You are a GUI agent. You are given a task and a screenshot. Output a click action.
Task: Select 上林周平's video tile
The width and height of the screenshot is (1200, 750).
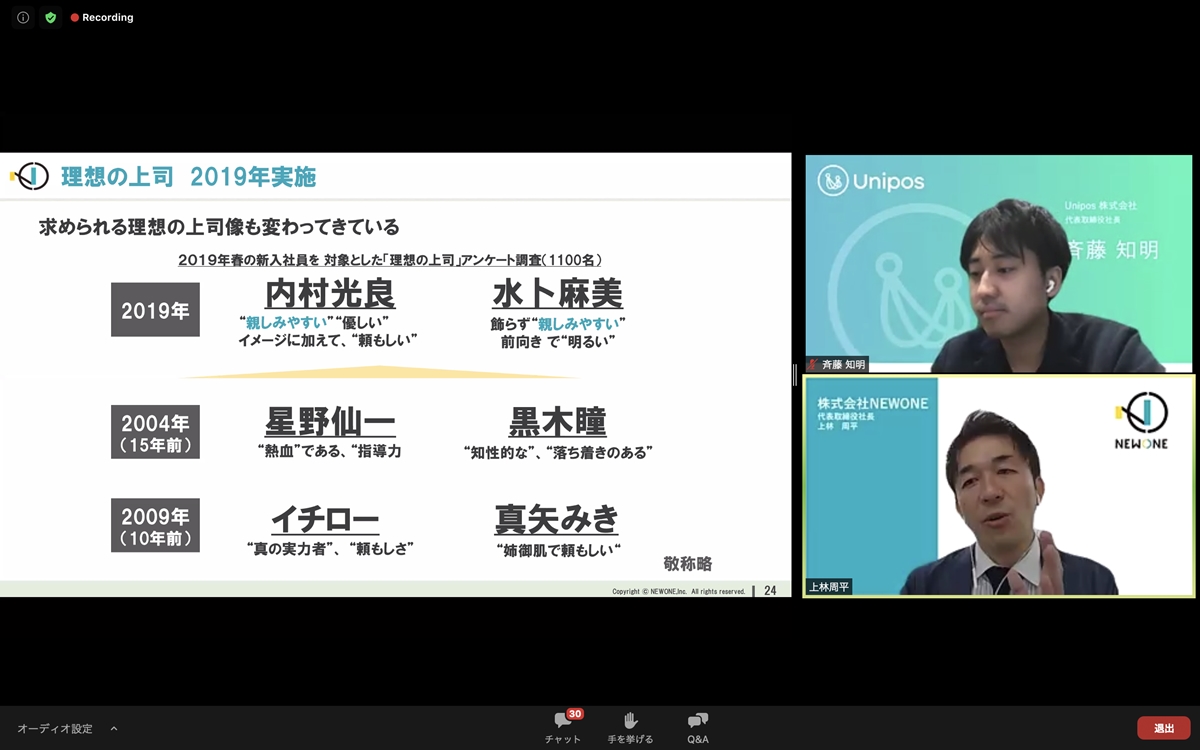[x=998, y=486]
